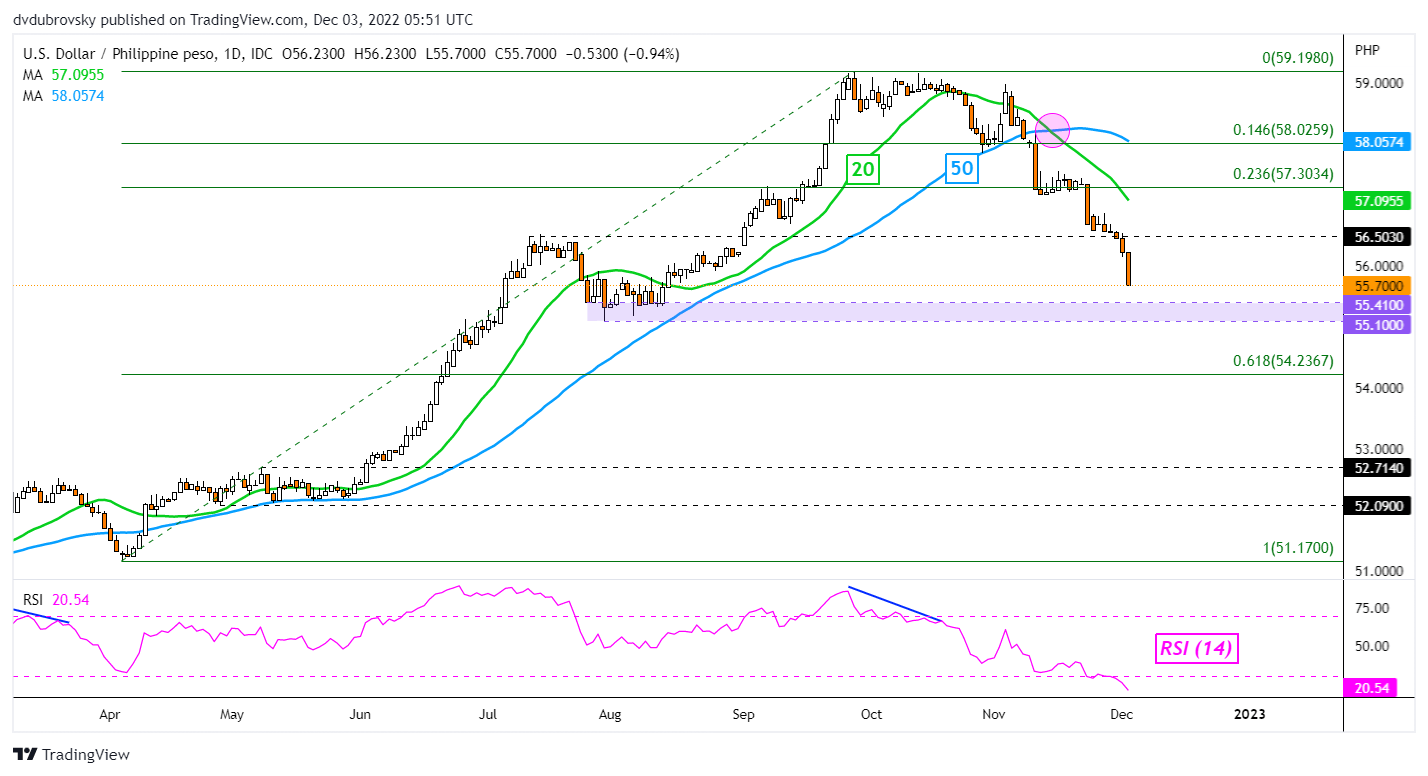The width and height of the screenshot is (1428, 776).
Task: Click the −0.5300 (−0.94%) change value
Action: pos(621,54)
